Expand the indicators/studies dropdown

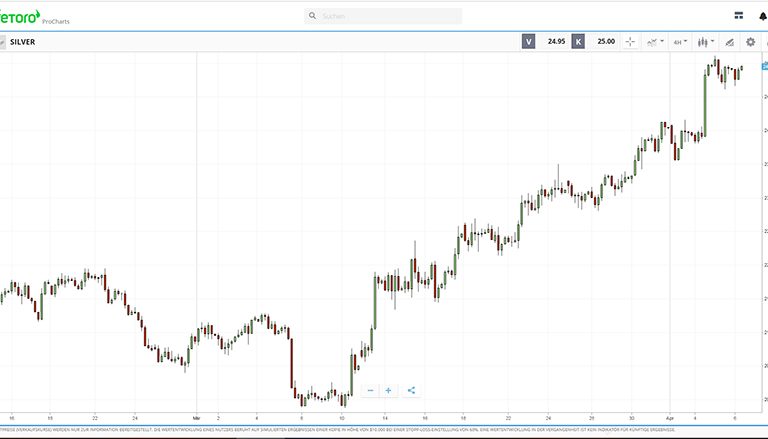(655, 42)
